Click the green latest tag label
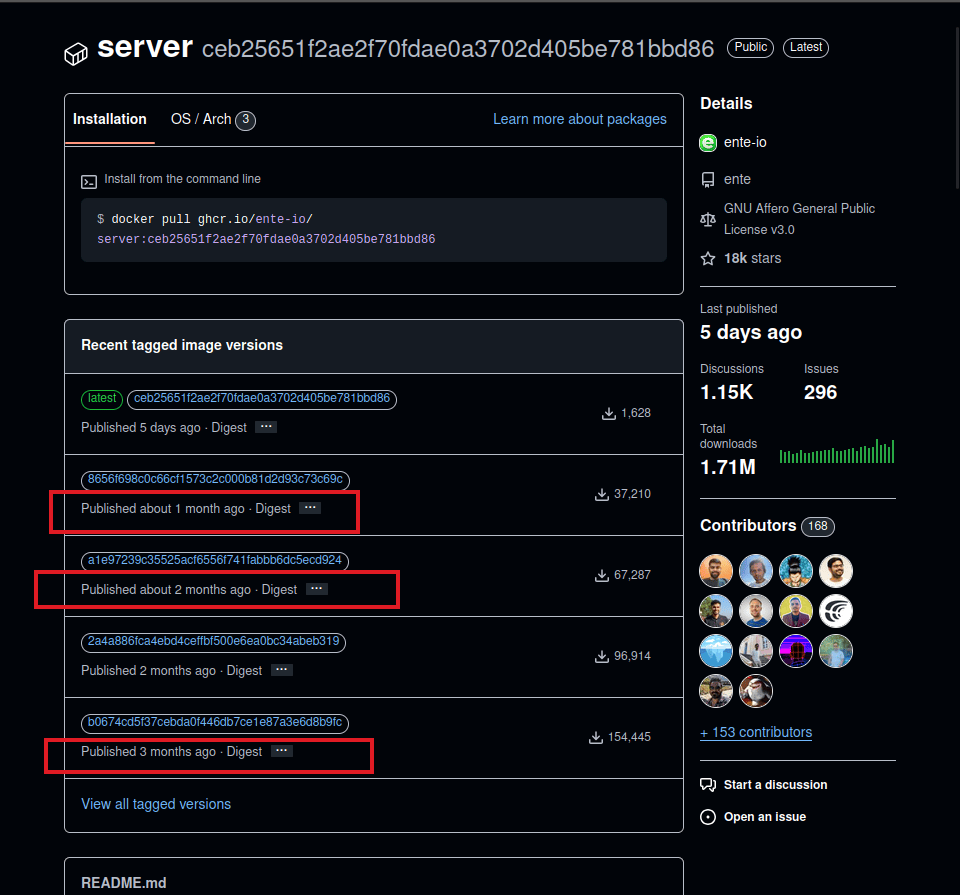The width and height of the screenshot is (960, 895). 102,399
